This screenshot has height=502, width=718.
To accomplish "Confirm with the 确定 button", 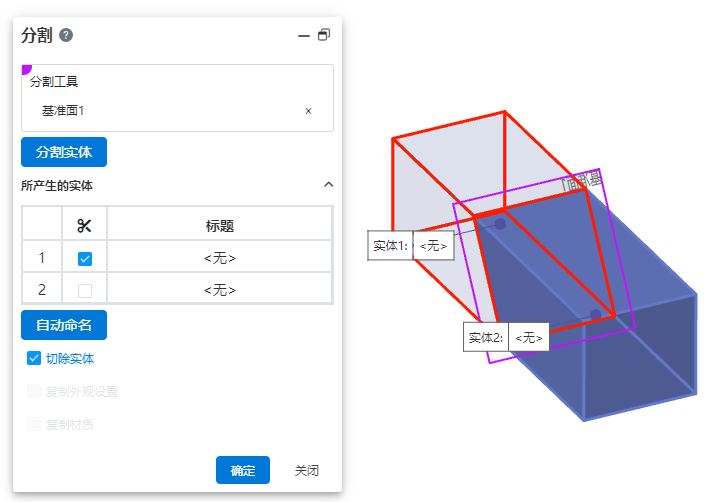I will 243,470.
